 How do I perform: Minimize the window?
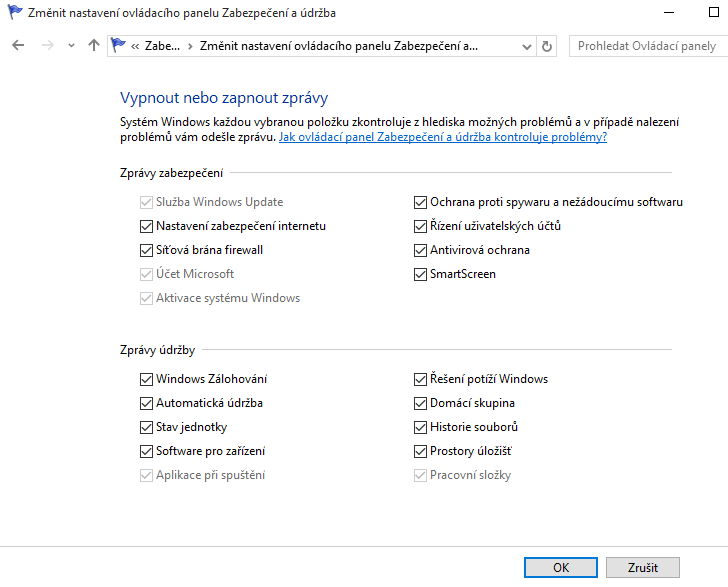tap(669, 13)
